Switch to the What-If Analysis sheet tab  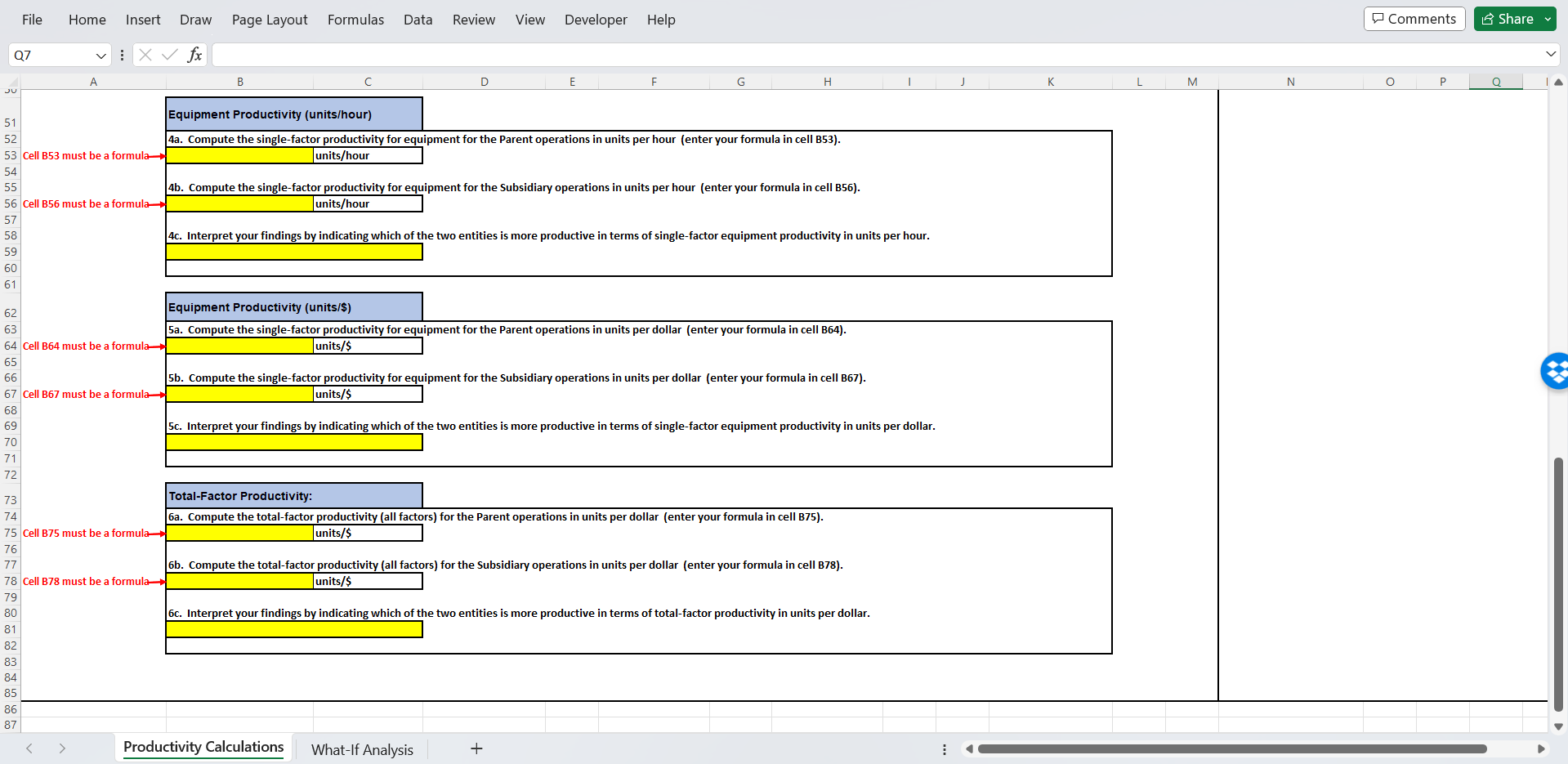[x=362, y=748]
